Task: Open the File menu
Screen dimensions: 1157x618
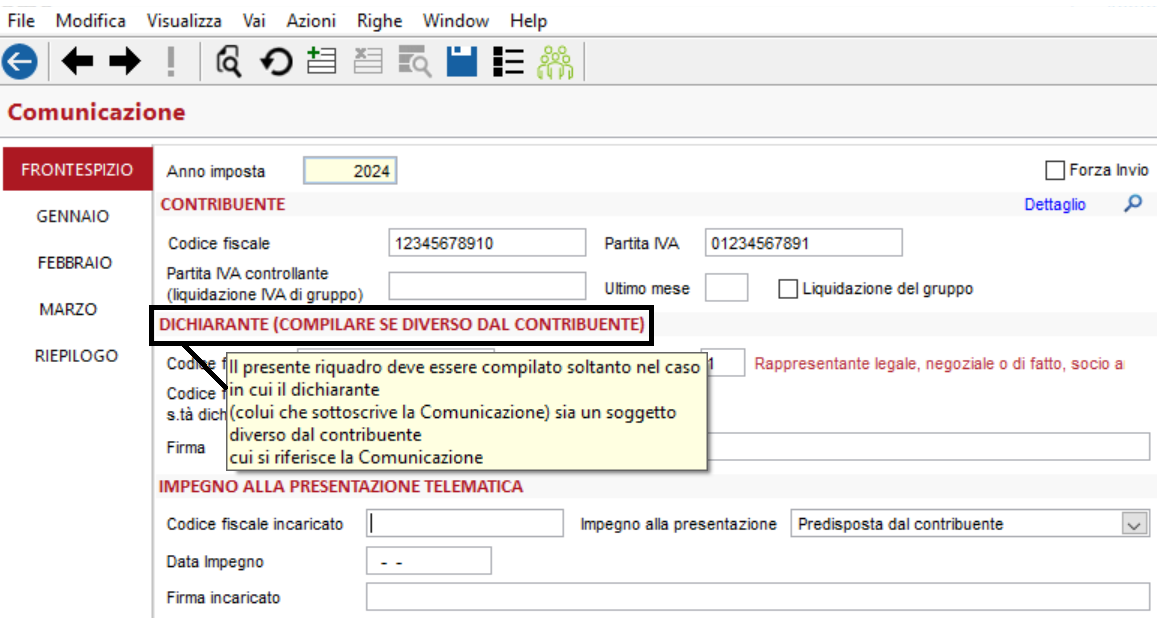Action: (x=21, y=21)
